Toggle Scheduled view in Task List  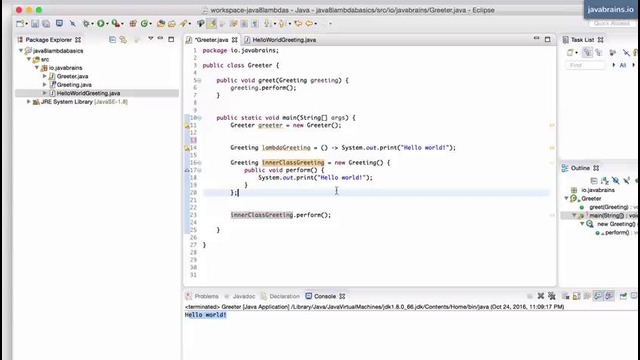click(599, 53)
